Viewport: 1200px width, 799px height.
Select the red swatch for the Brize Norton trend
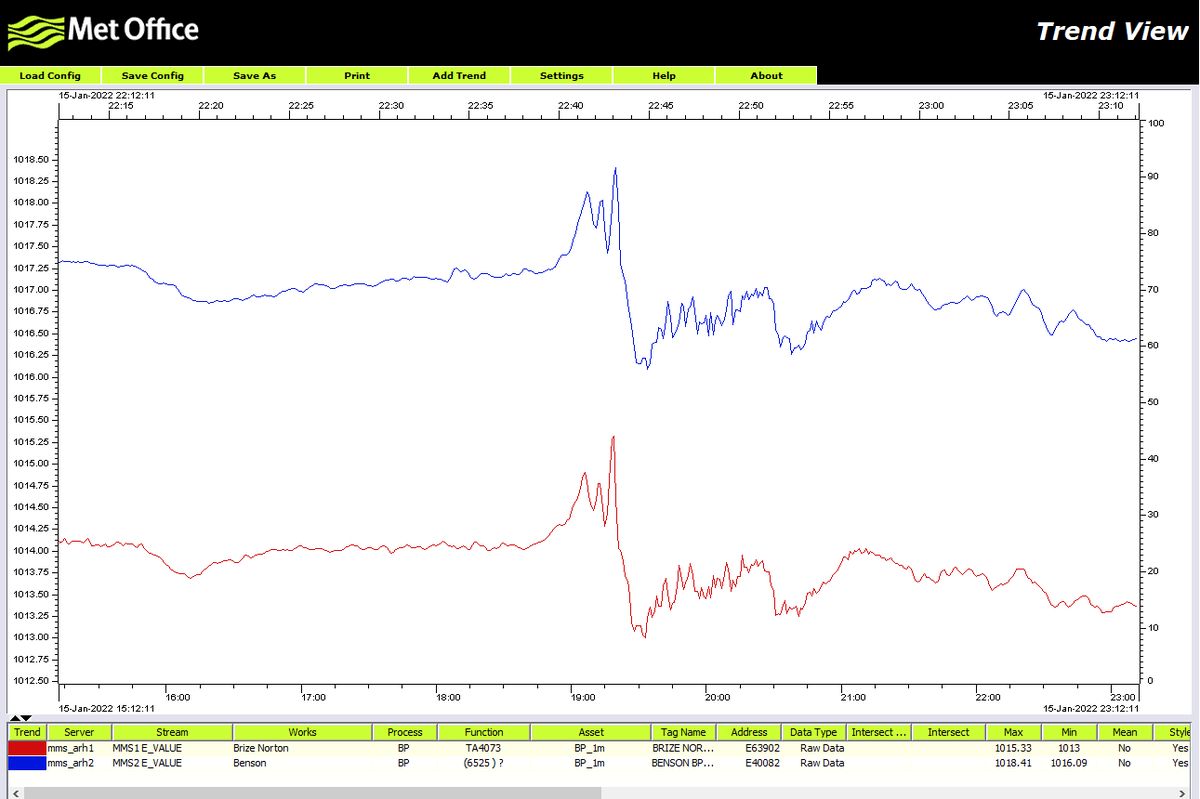(27, 747)
